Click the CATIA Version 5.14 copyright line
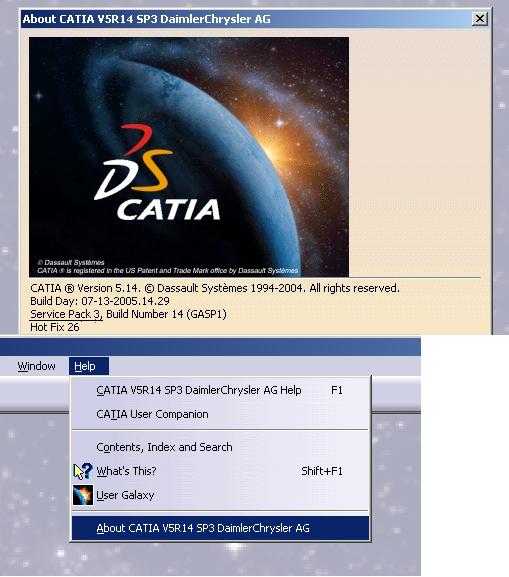Viewport: 509px width, 577px height. point(215,288)
